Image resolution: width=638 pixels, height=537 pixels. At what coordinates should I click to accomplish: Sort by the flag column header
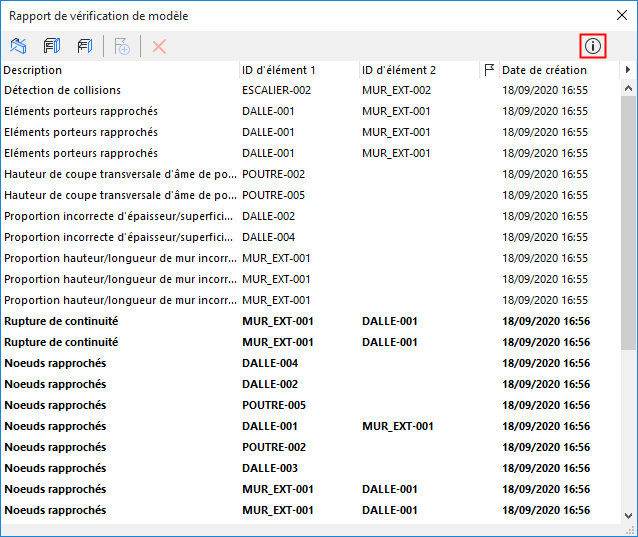point(489,70)
